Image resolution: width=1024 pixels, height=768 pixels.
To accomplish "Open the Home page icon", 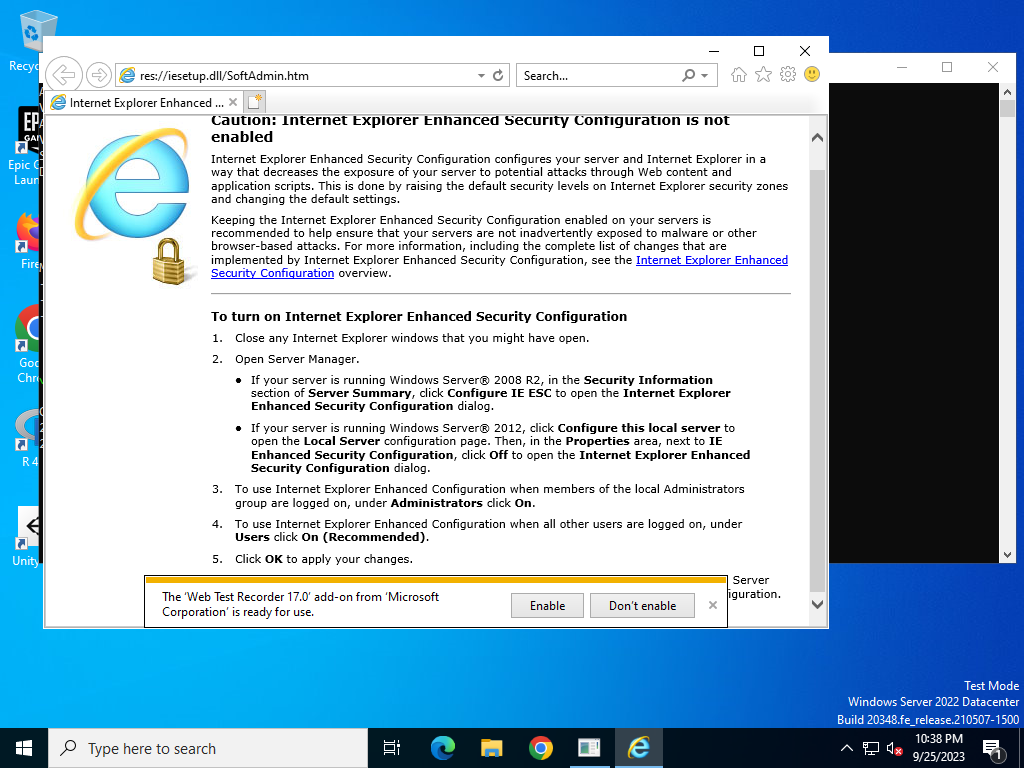I will 739,74.
